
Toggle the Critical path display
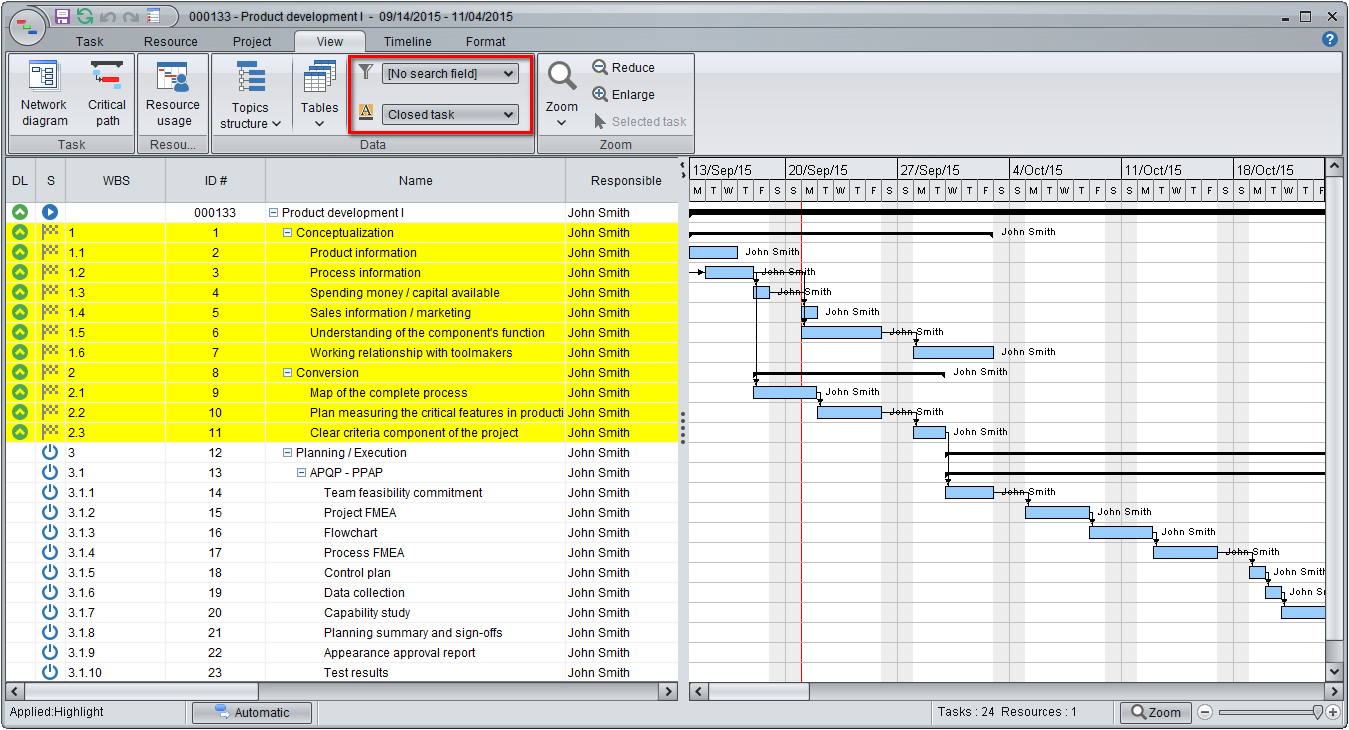[x=107, y=94]
